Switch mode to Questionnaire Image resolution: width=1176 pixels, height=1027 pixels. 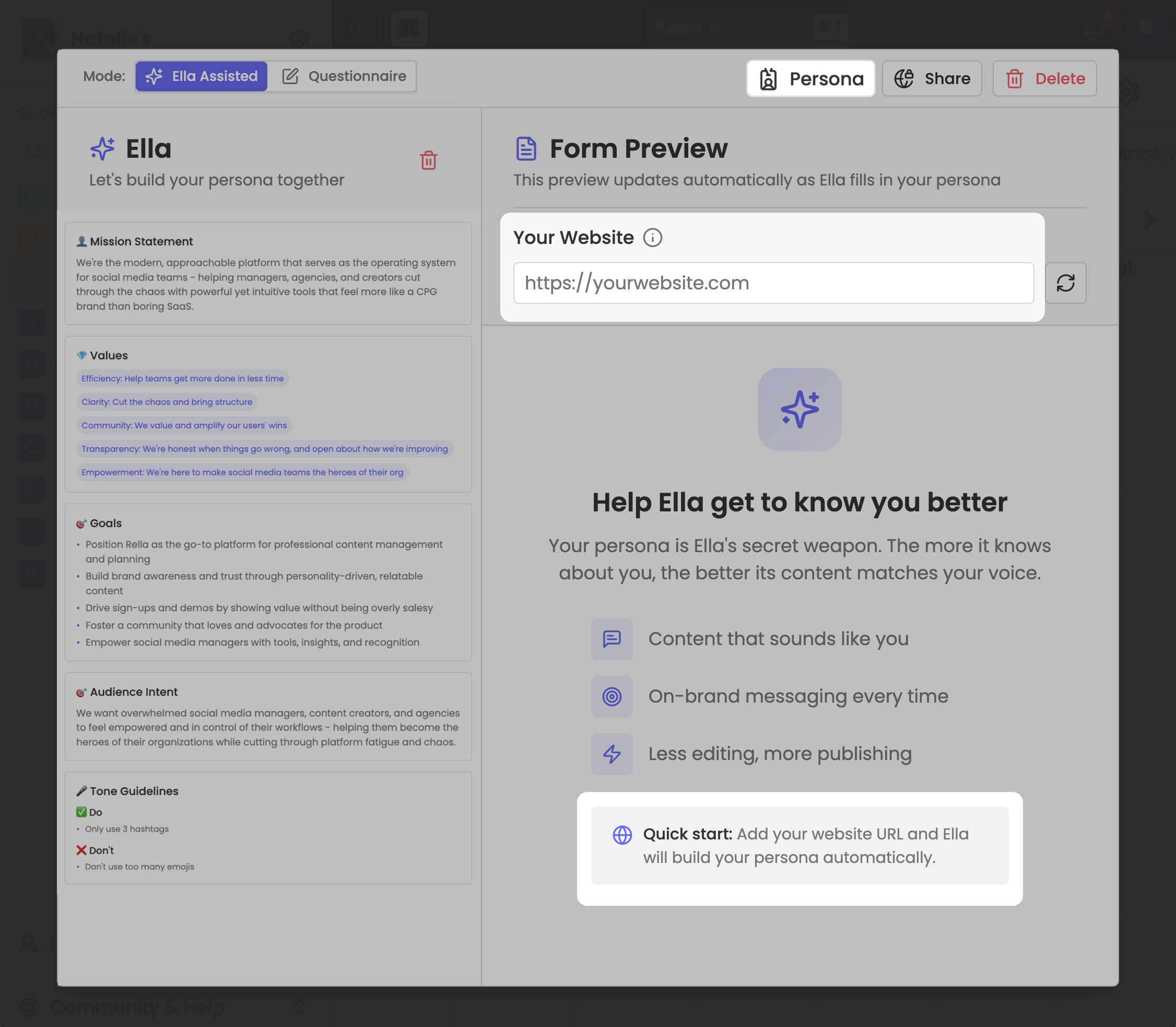344,76
